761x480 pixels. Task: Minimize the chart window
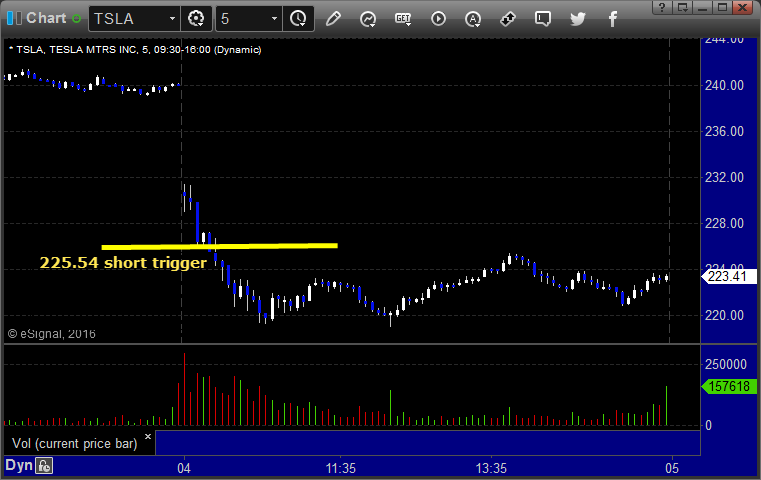(x=702, y=7)
